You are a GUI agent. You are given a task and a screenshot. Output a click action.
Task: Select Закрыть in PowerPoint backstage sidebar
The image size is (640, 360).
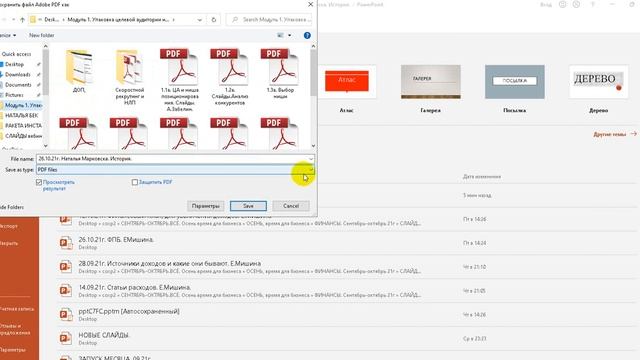pos(9,243)
